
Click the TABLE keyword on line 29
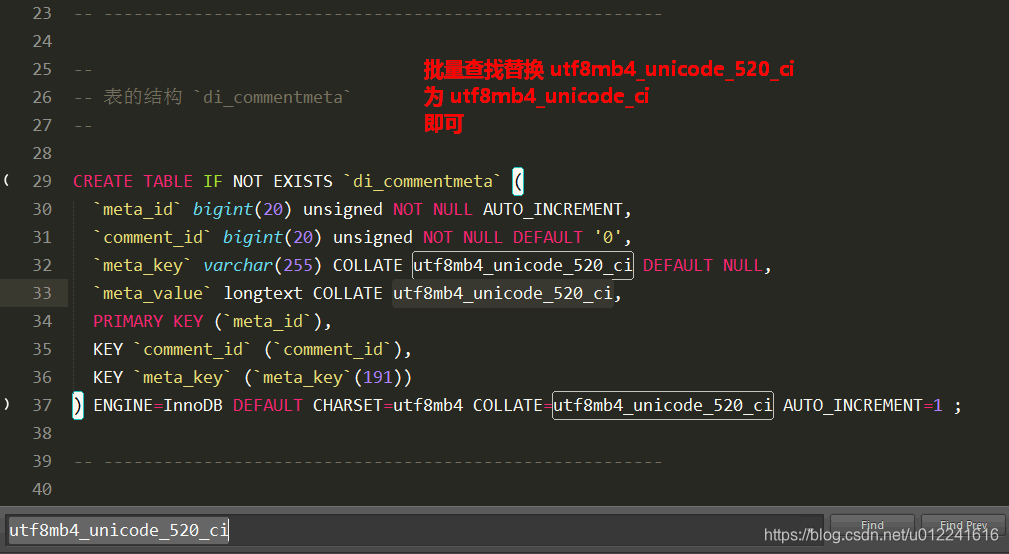[168, 181]
